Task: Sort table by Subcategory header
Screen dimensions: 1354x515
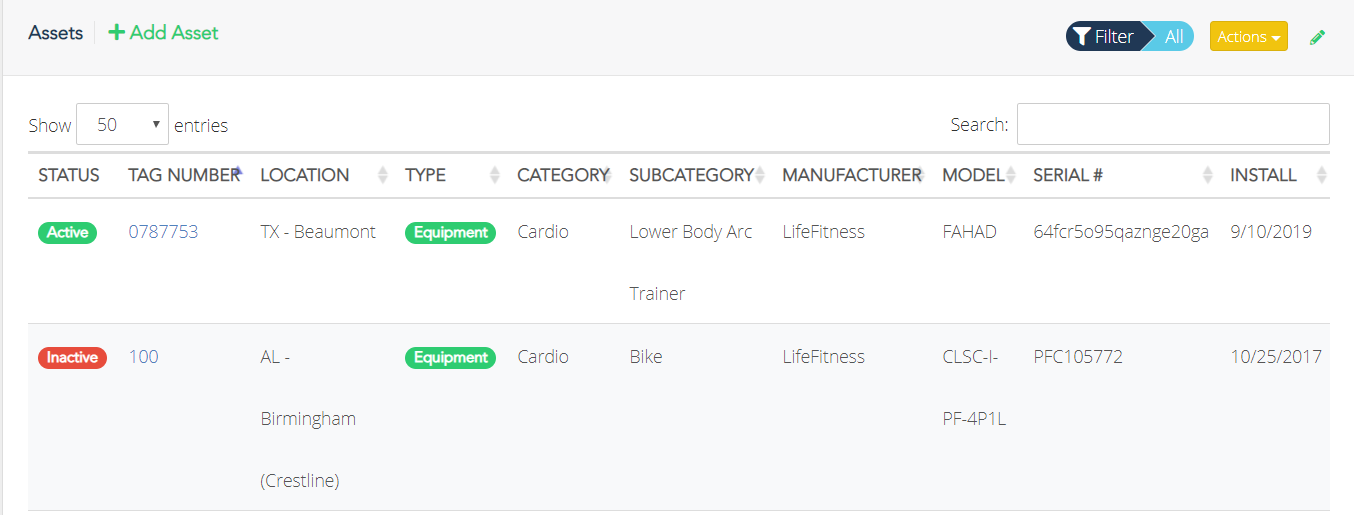Action: point(691,175)
